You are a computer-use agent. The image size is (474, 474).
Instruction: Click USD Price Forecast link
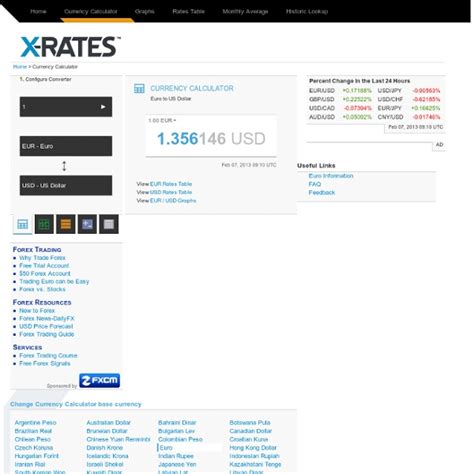[x=46, y=326]
